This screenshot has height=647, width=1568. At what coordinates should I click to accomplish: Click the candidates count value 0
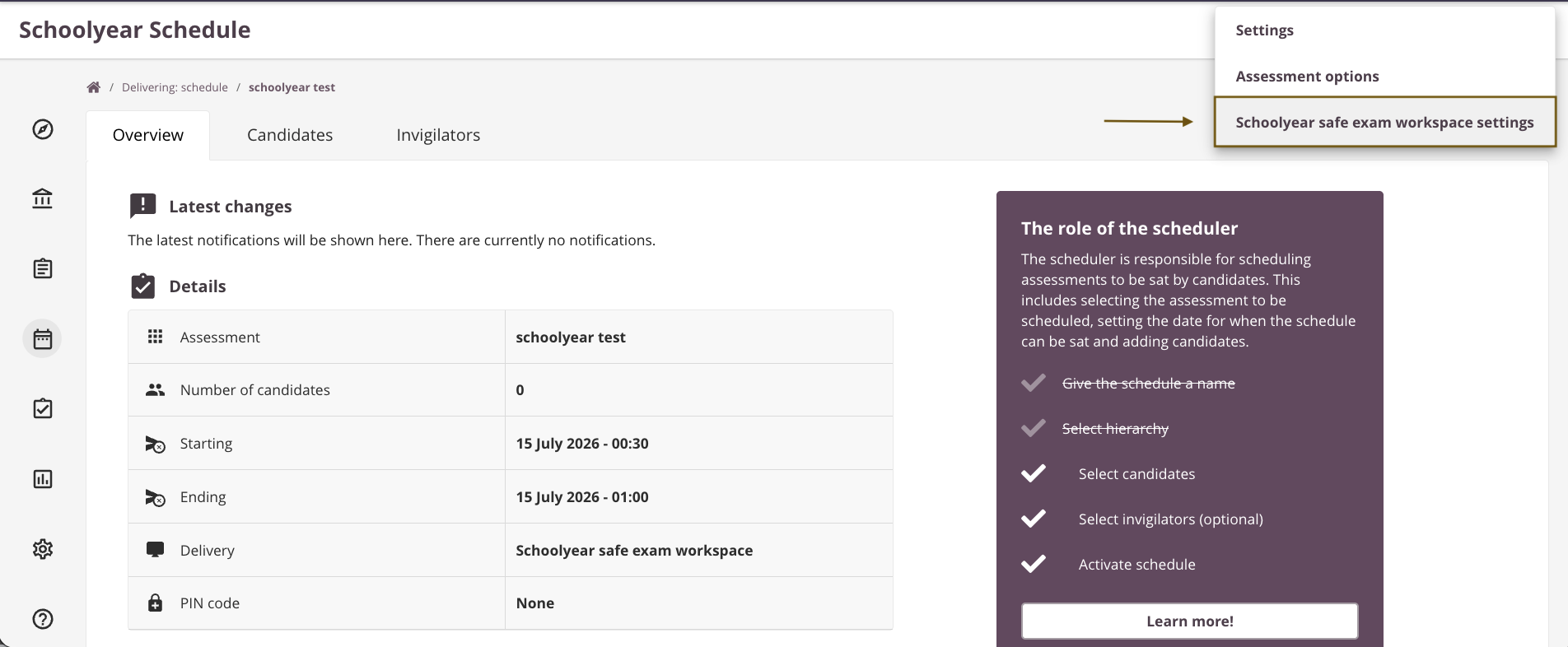tap(520, 390)
